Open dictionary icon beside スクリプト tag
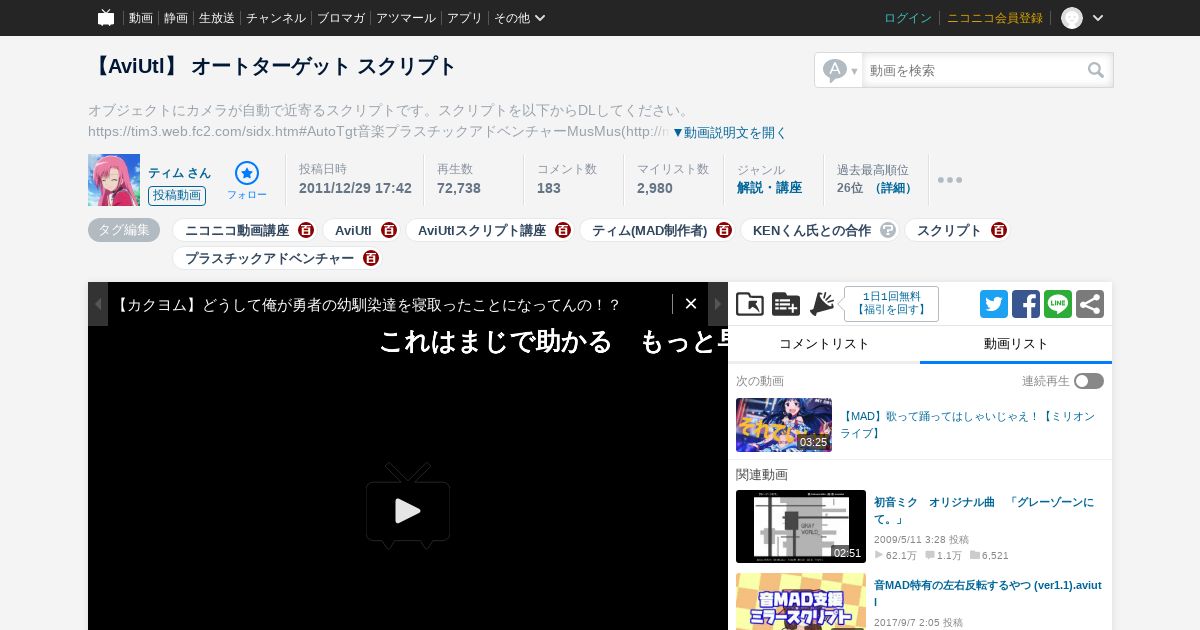Image resolution: width=1200 pixels, height=630 pixels. pos(999,230)
